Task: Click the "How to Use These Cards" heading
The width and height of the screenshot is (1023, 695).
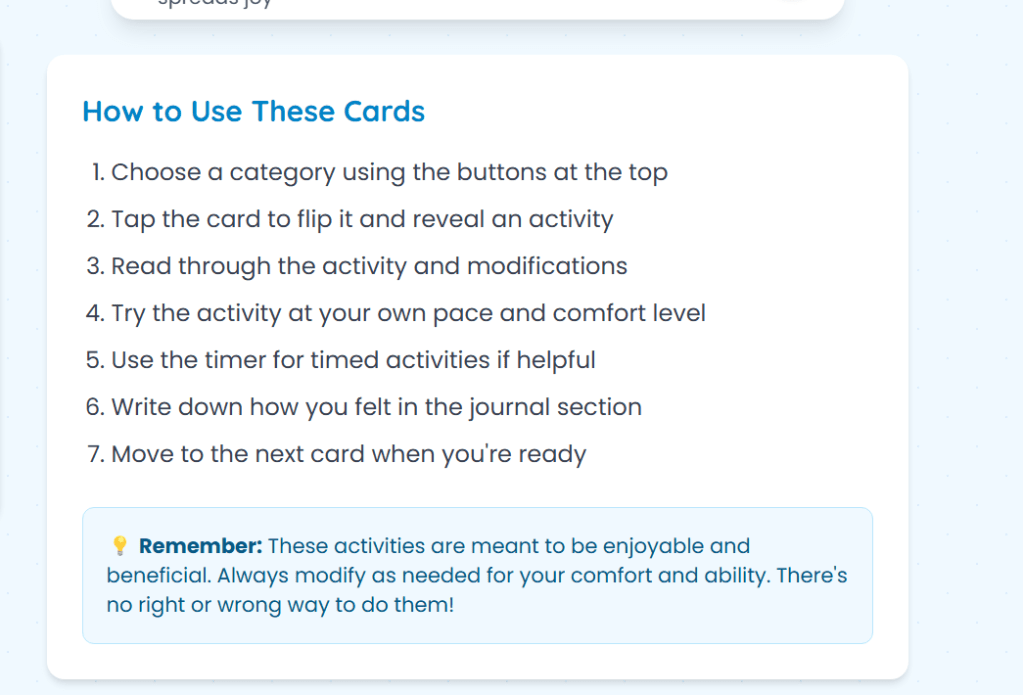Action: 253,111
